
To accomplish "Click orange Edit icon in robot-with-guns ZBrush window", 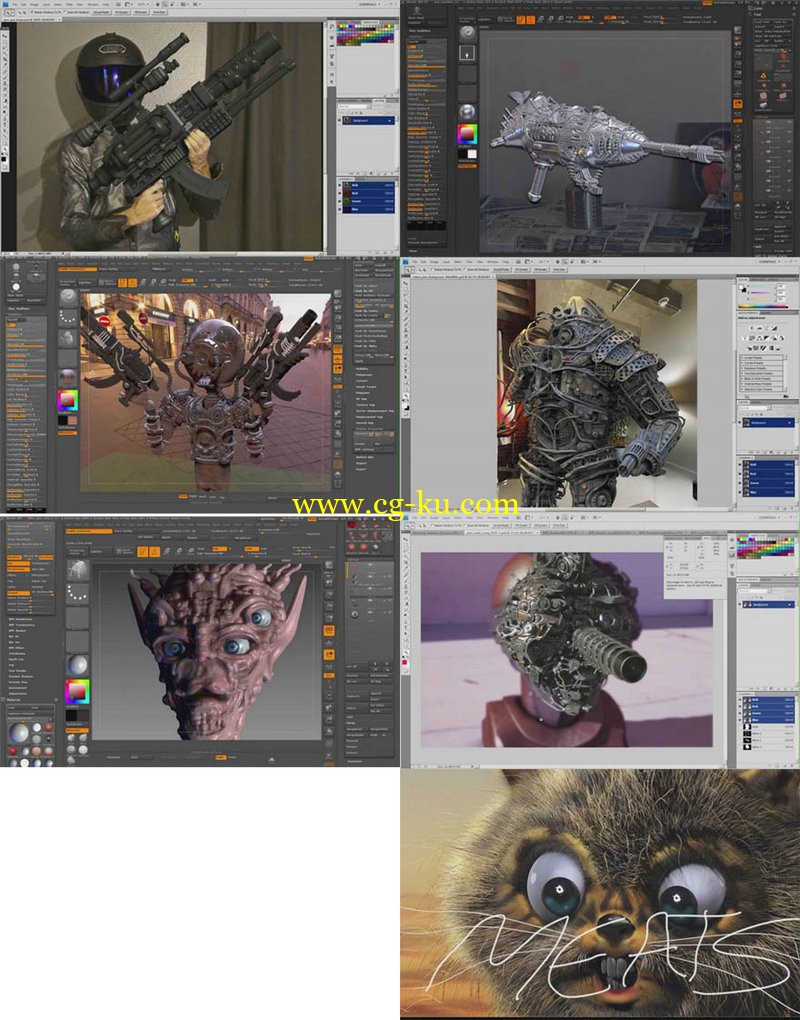I will click(x=122, y=283).
